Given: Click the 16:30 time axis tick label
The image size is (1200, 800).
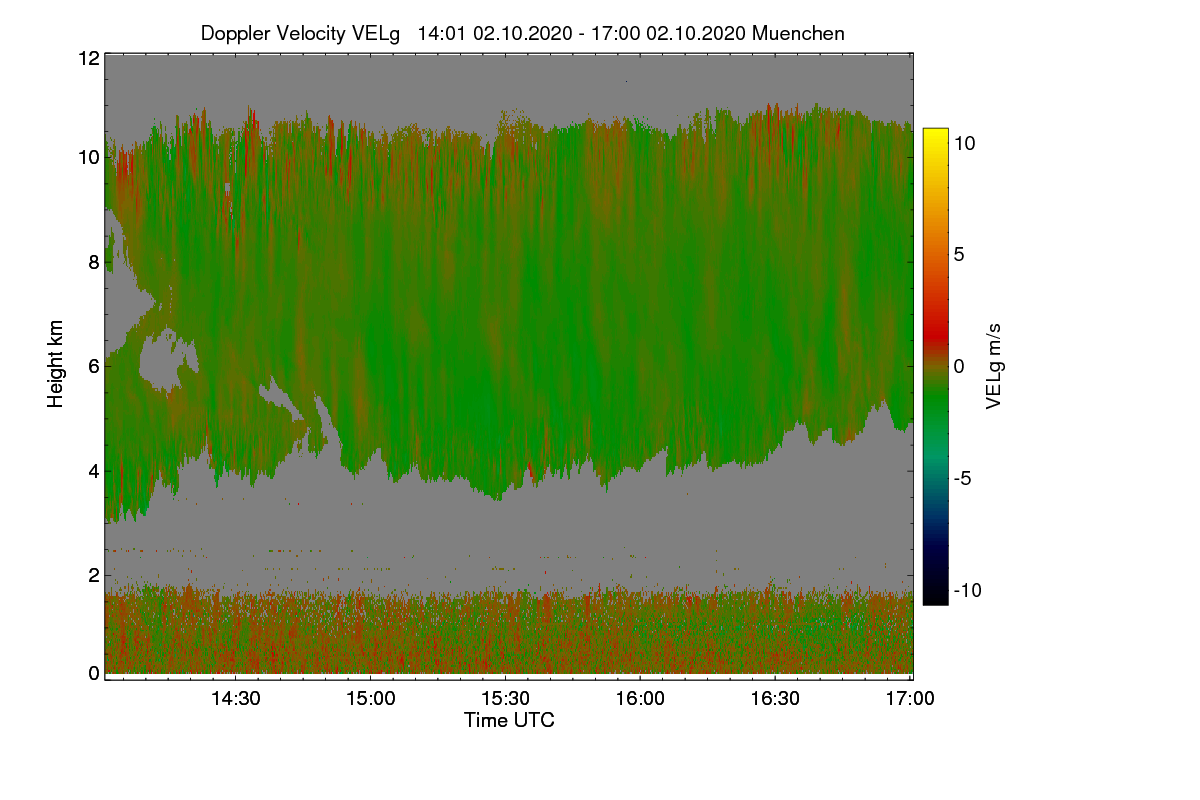Looking at the screenshot, I should [775, 699].
